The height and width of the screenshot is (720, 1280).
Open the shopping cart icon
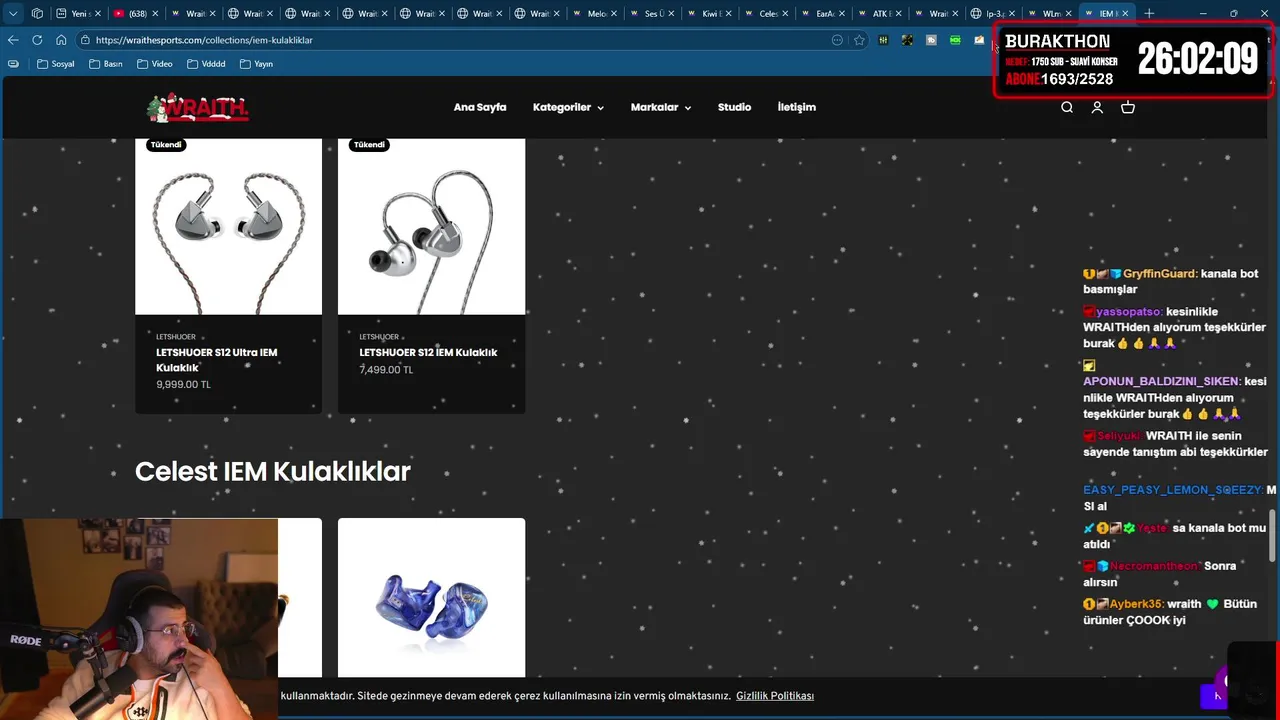coord(1128,107)
